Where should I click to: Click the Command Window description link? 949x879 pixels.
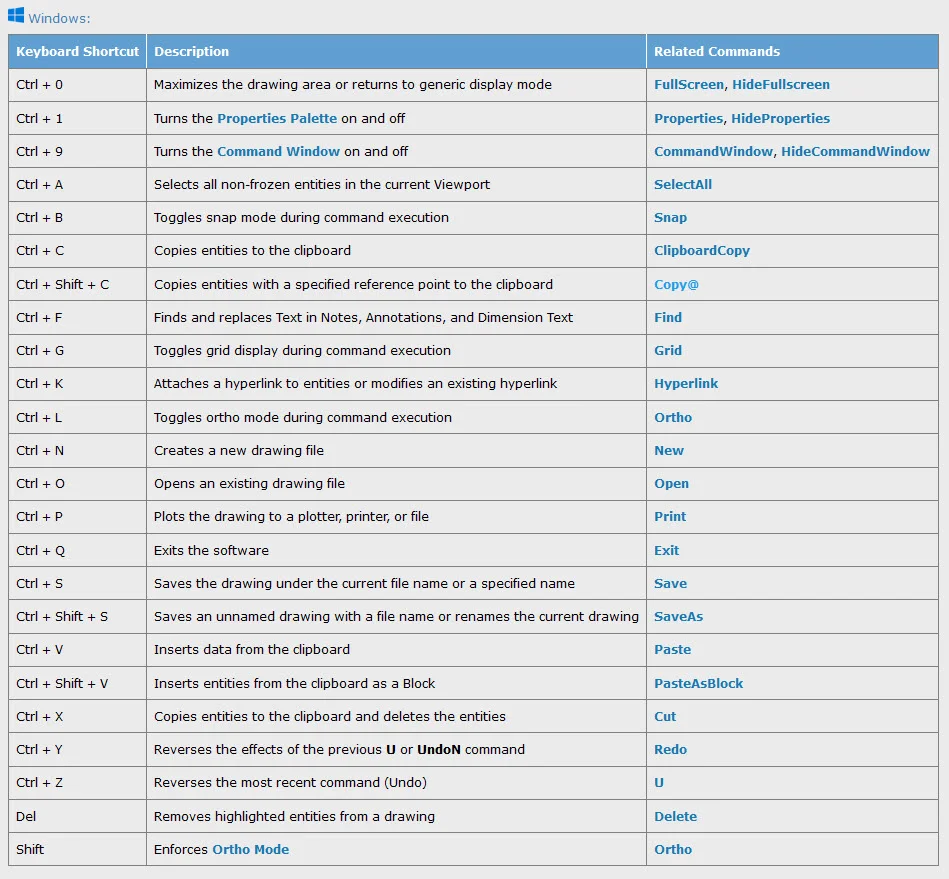tap(278, 151)
